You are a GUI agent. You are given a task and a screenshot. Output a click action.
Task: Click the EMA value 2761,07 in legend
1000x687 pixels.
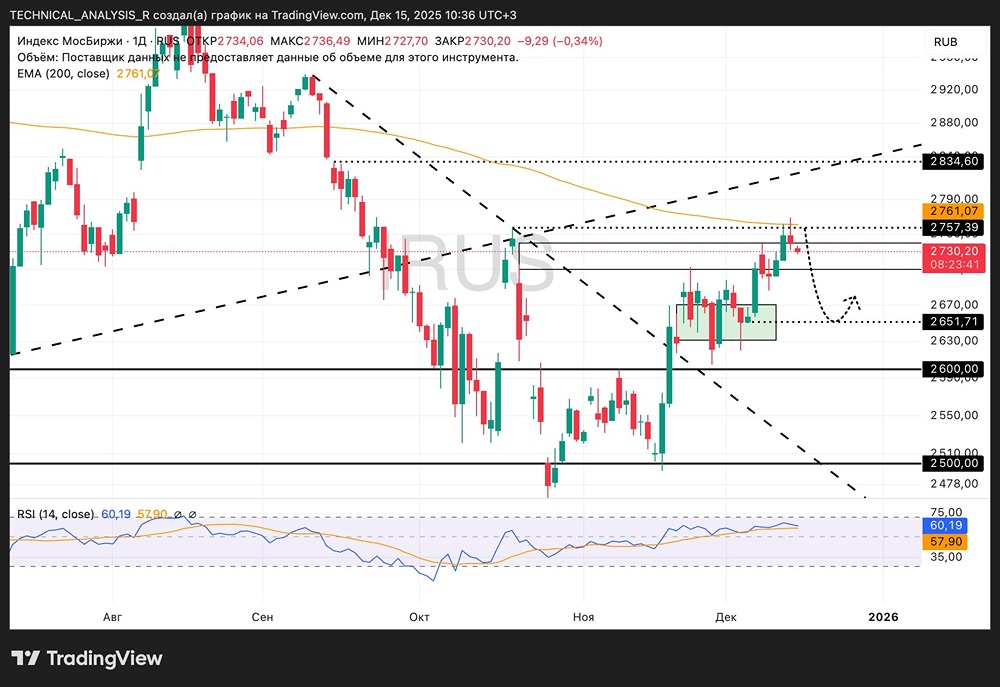(x=138, y=74)
